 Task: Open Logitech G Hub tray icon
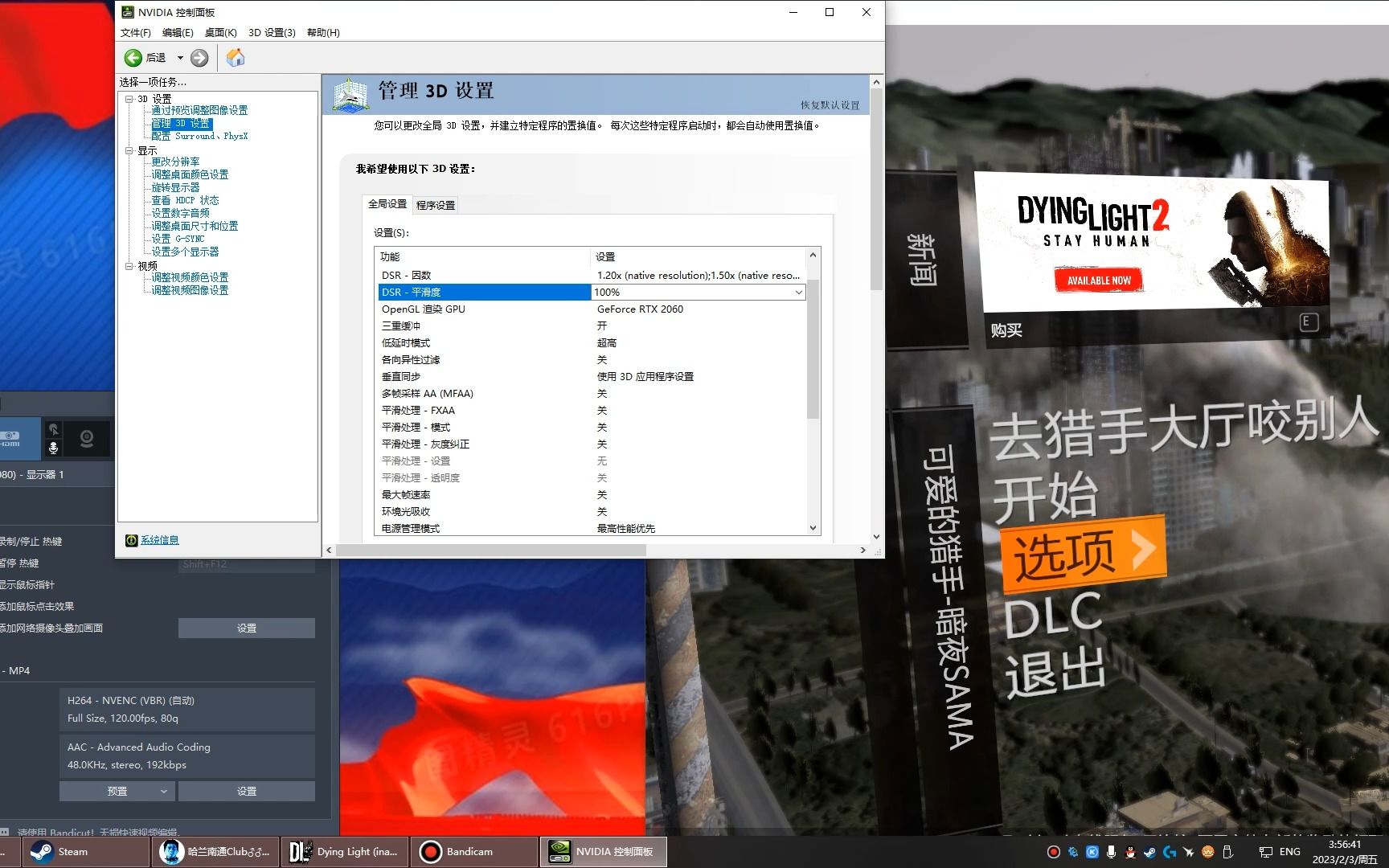tap(1169, 852)
